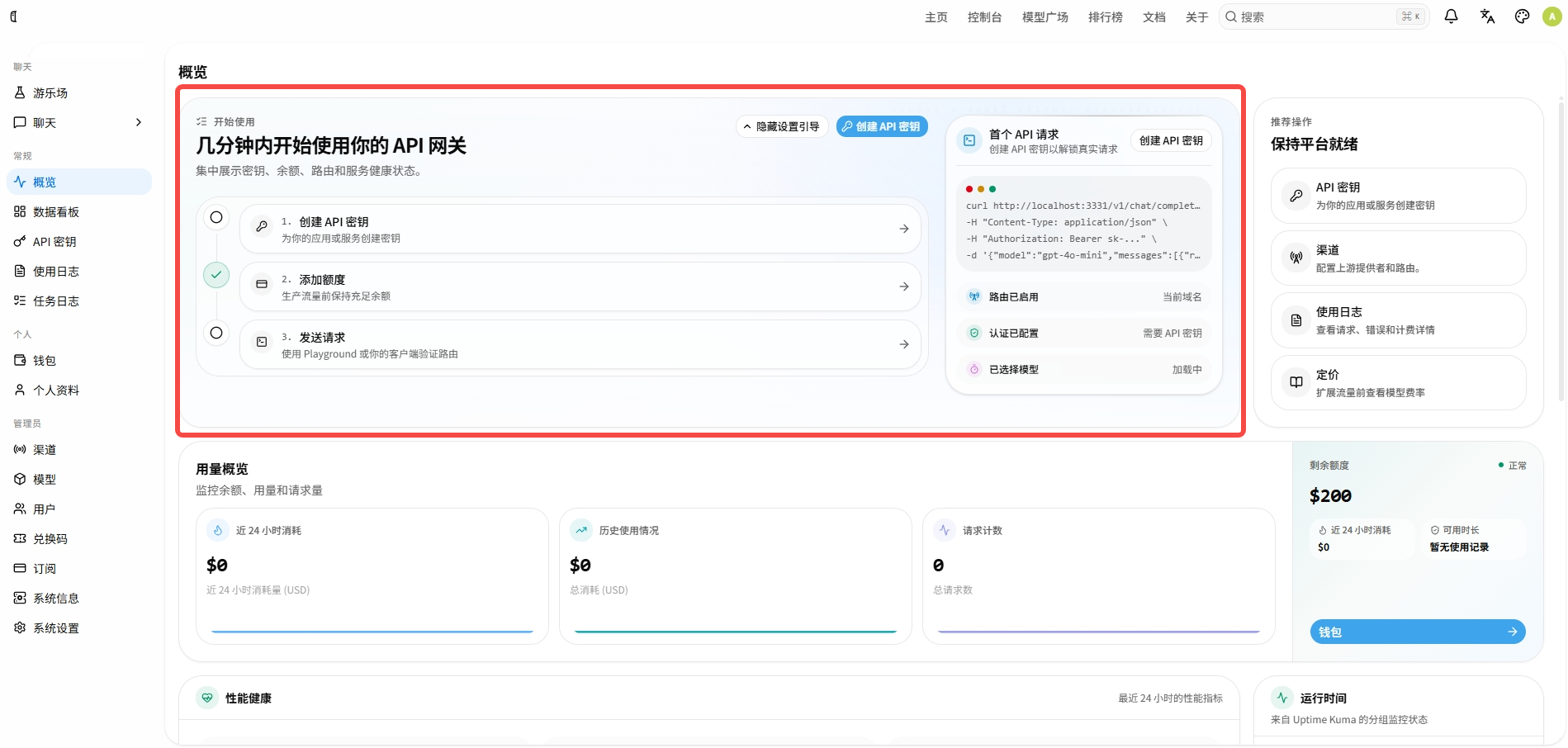Open arrow on step 3 发送请求 row
Image resolution: width=1568 pixels, height=748 pixels.
904,344
